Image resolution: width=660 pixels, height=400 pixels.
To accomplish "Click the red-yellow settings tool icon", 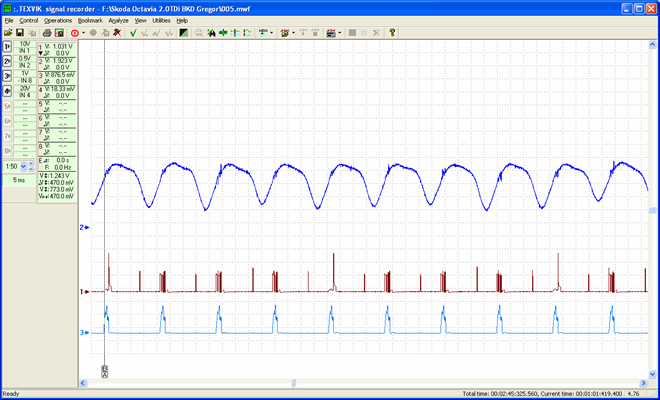I will 285,33.
